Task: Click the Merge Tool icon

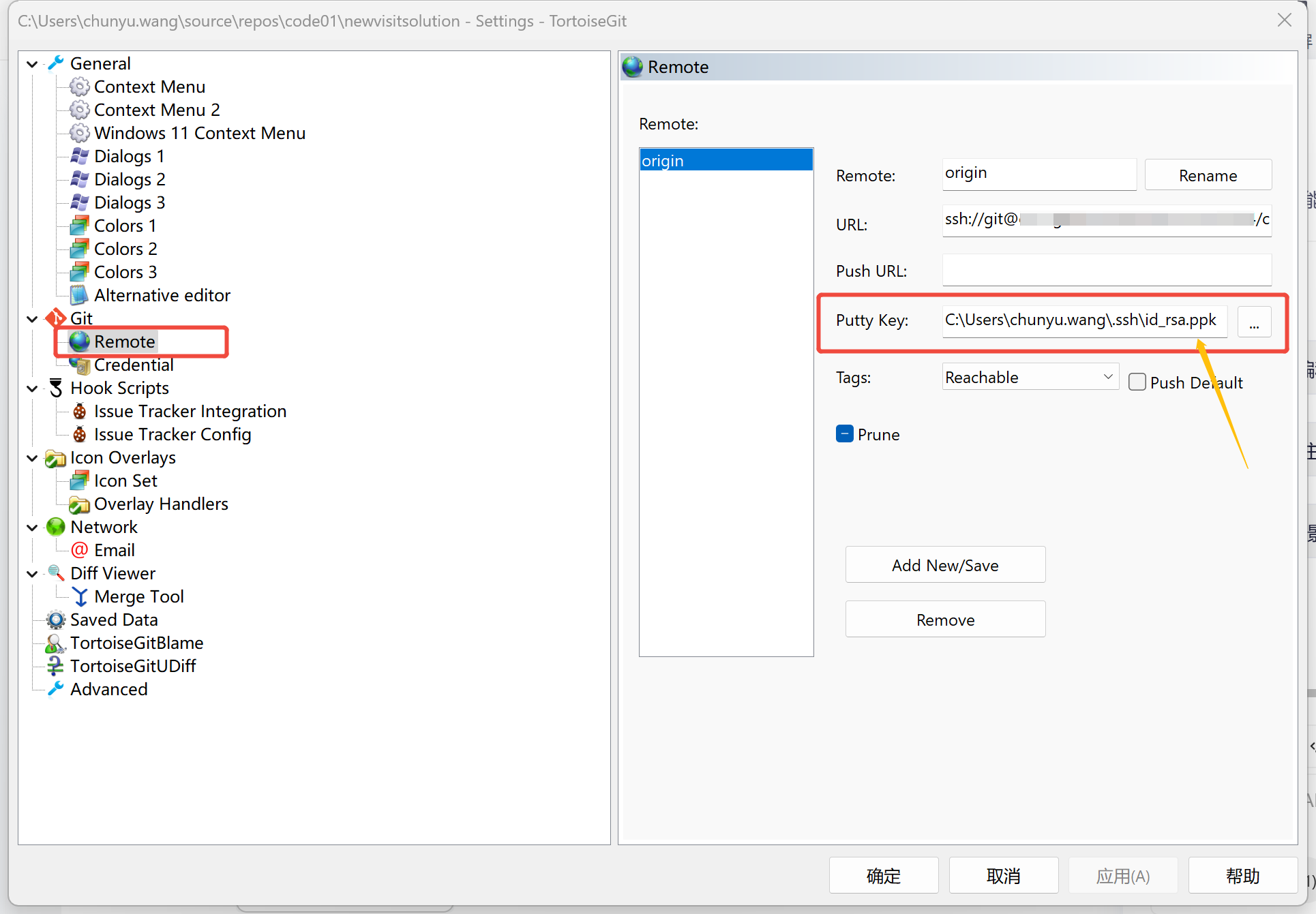Action: click(80, 596)
